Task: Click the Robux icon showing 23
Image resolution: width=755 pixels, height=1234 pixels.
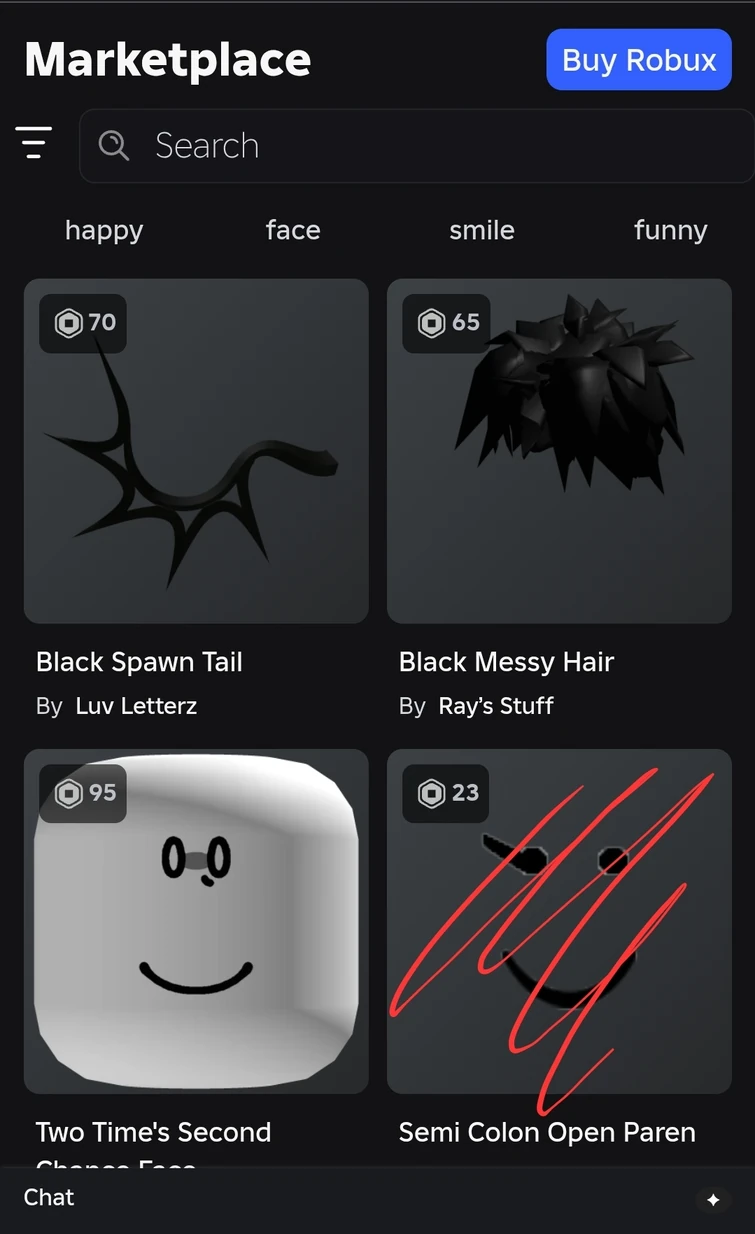Action: pyautogui.click(x=431, y=793)
